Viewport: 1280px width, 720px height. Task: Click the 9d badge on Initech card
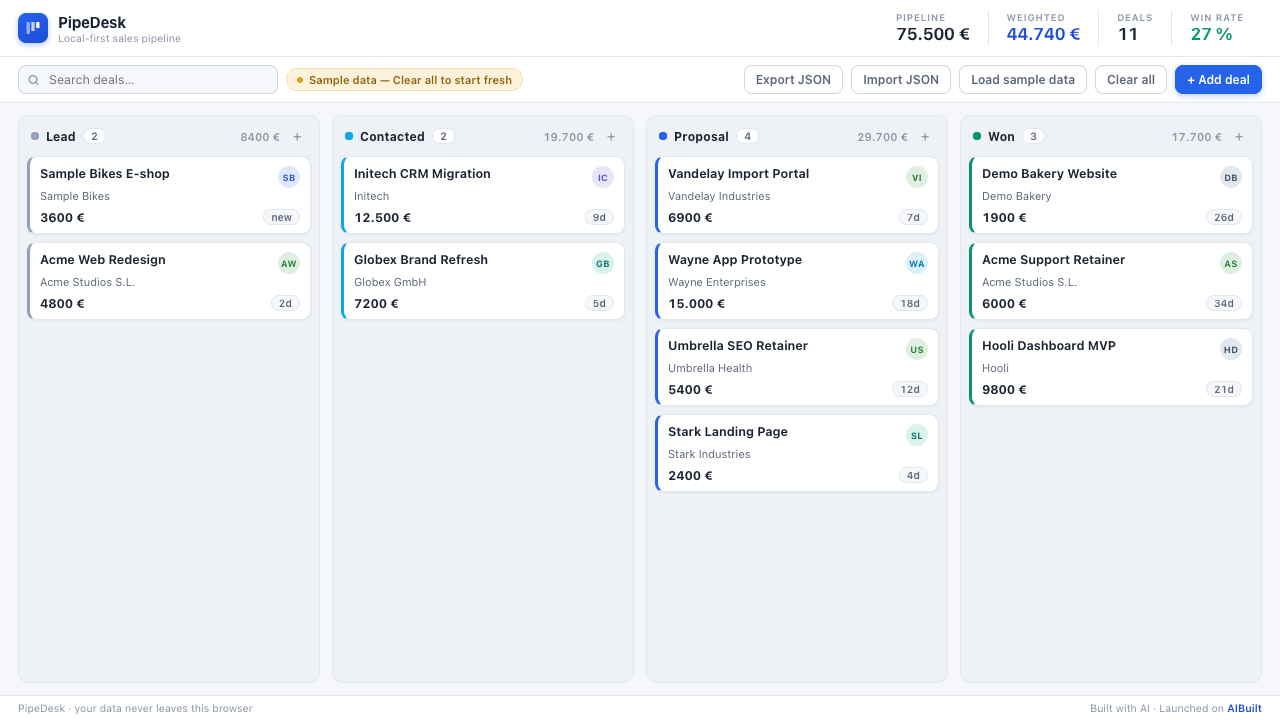coord(600,217)
